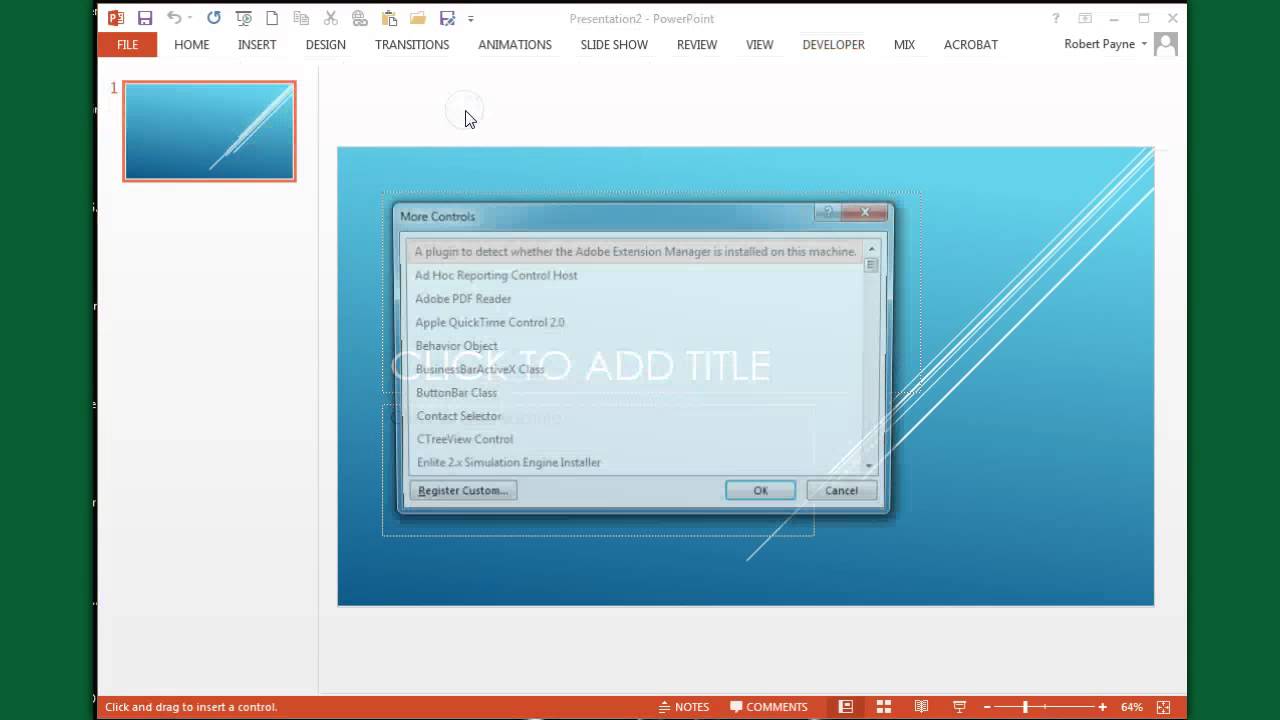The width and height of the screenshot is (1280, 720).
Task: Click the Ribbon Display Options icon
Action: (1085, 18)
